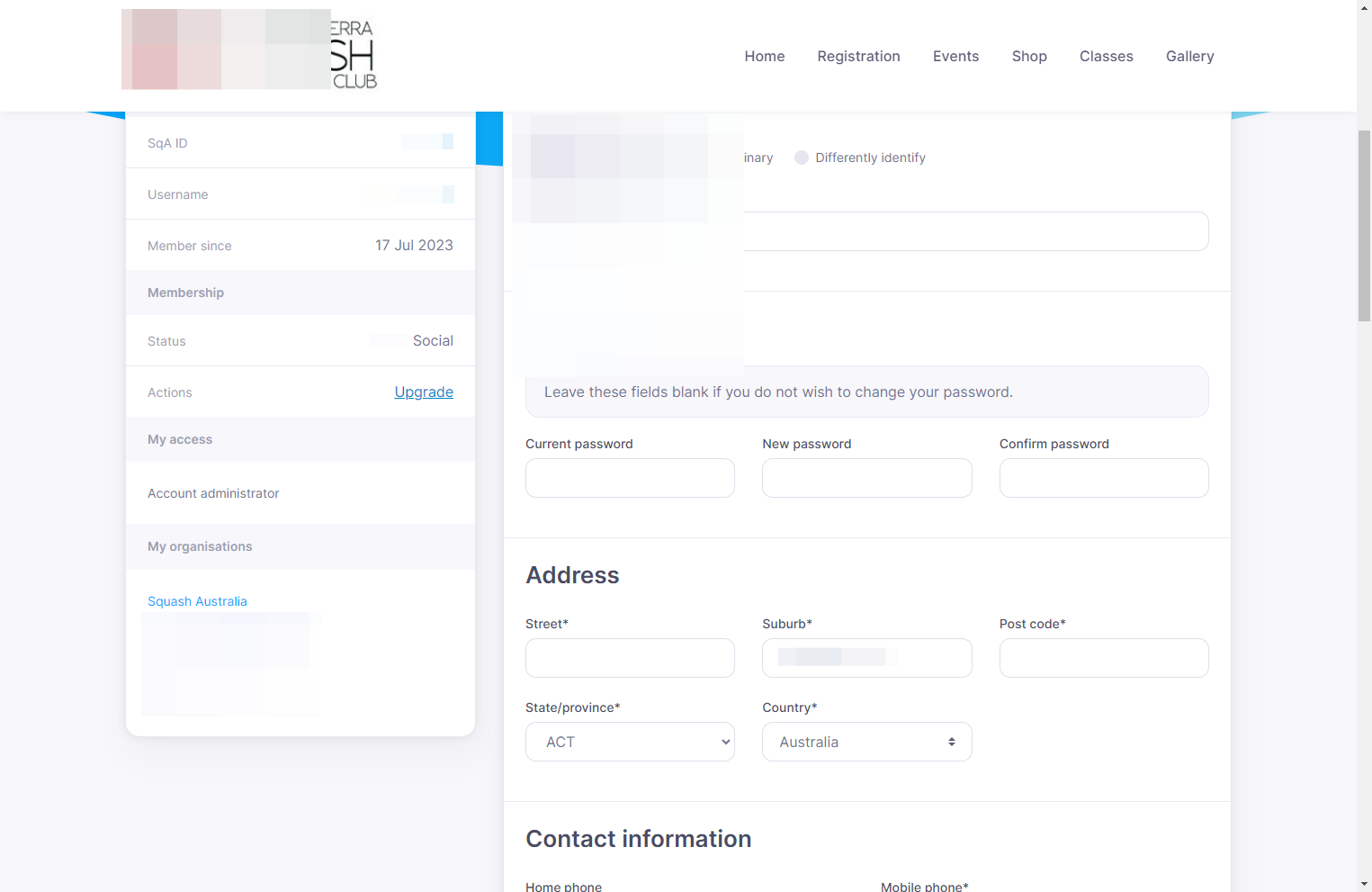Image resolution: width=1372 pixels, height=892 pixels.
Task: Open the Registration menu item
Action: 859,56
